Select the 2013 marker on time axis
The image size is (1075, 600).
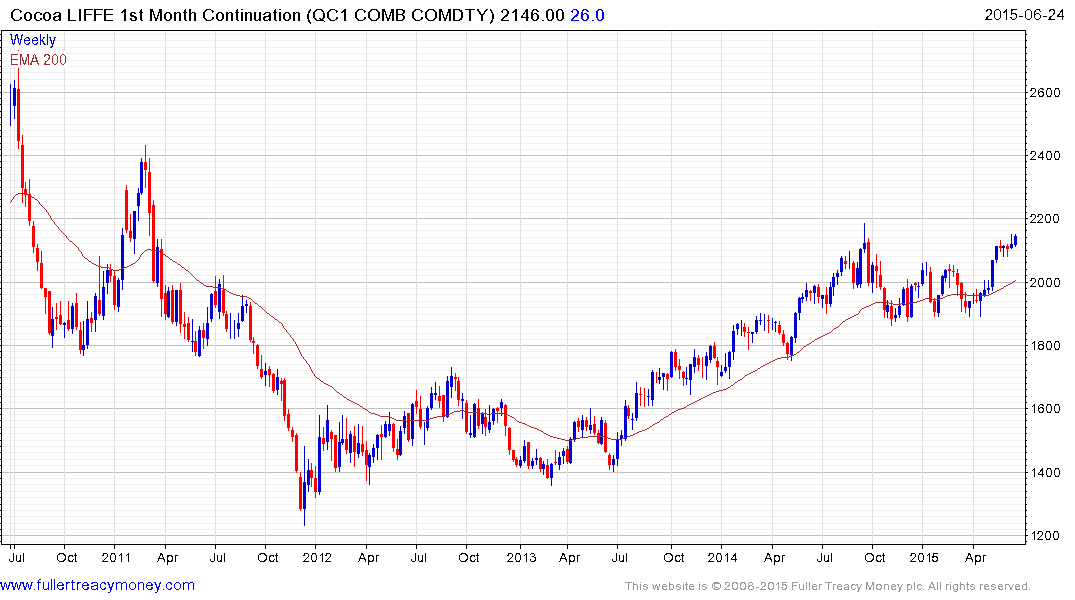point(519,558)
